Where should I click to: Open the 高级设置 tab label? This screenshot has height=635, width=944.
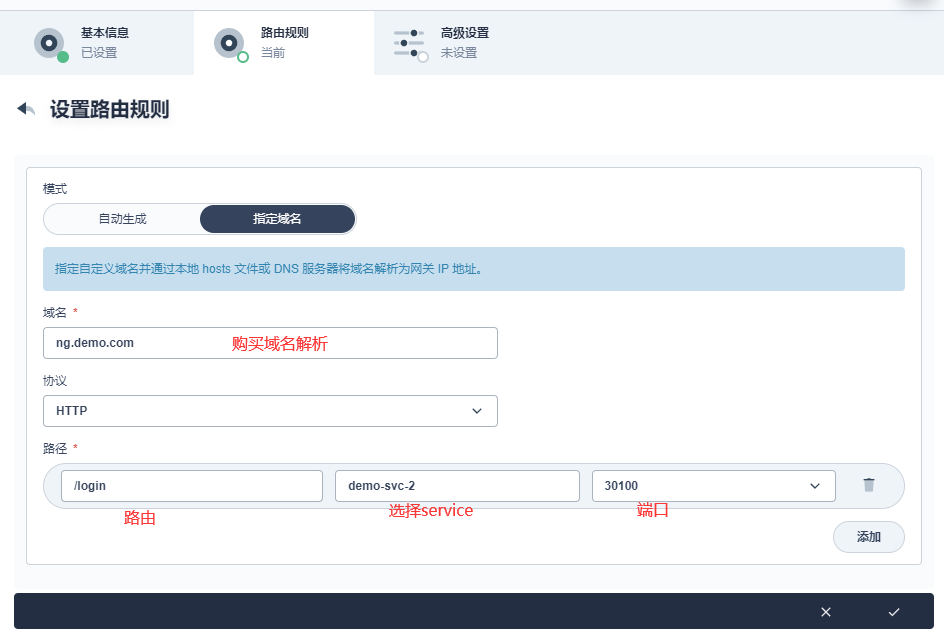pyautogui.click(x=465, y=33)
